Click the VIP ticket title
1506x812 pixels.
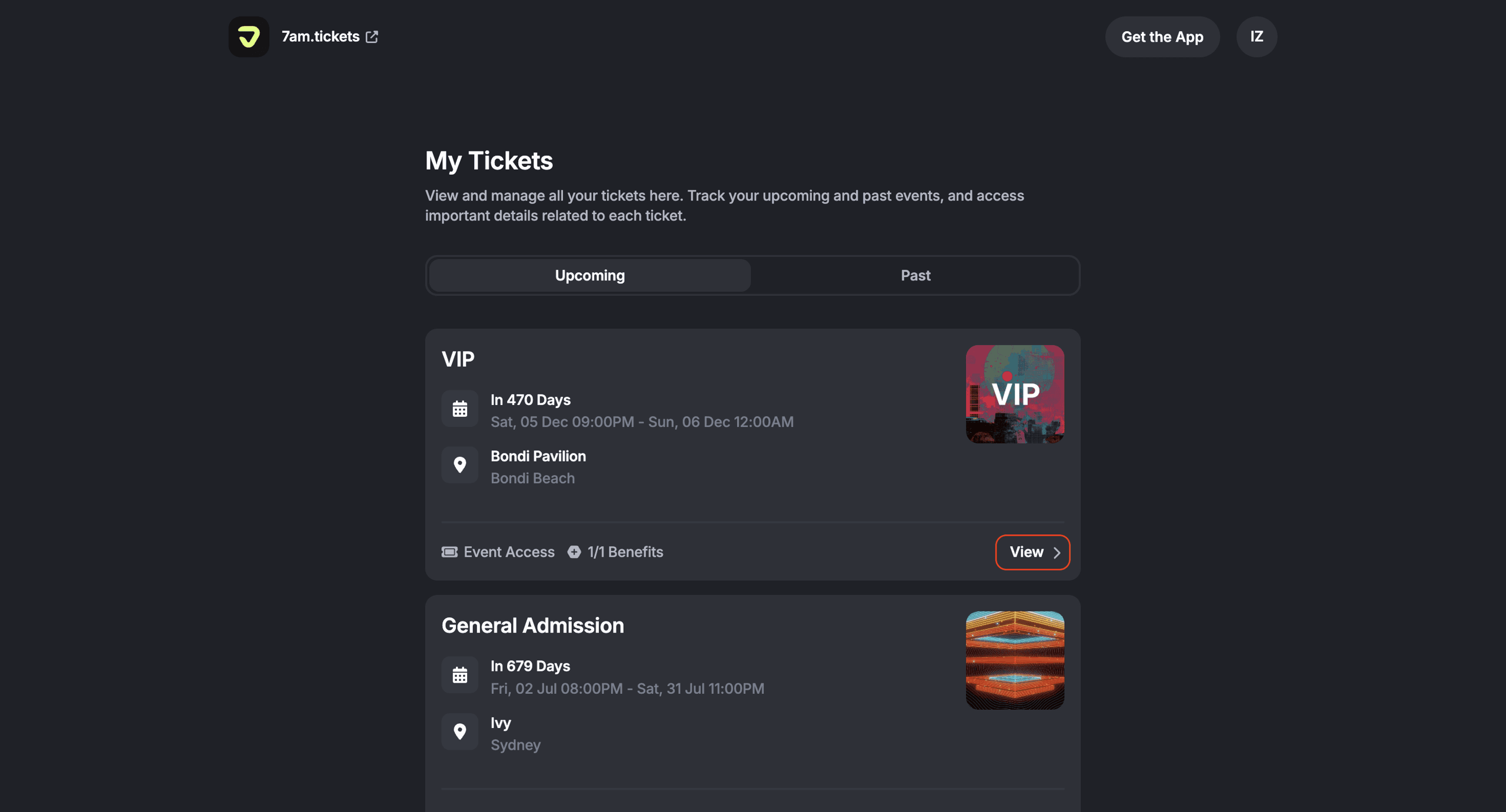click(x=458, y=359)
